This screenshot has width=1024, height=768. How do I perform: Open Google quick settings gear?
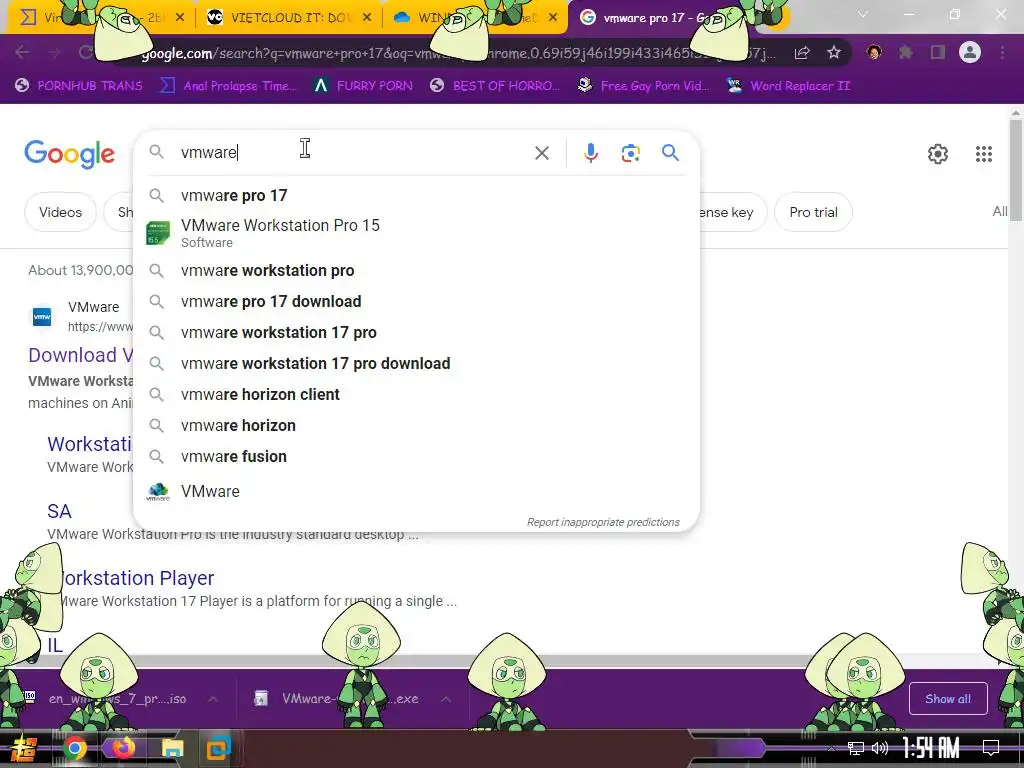[938, 154]
